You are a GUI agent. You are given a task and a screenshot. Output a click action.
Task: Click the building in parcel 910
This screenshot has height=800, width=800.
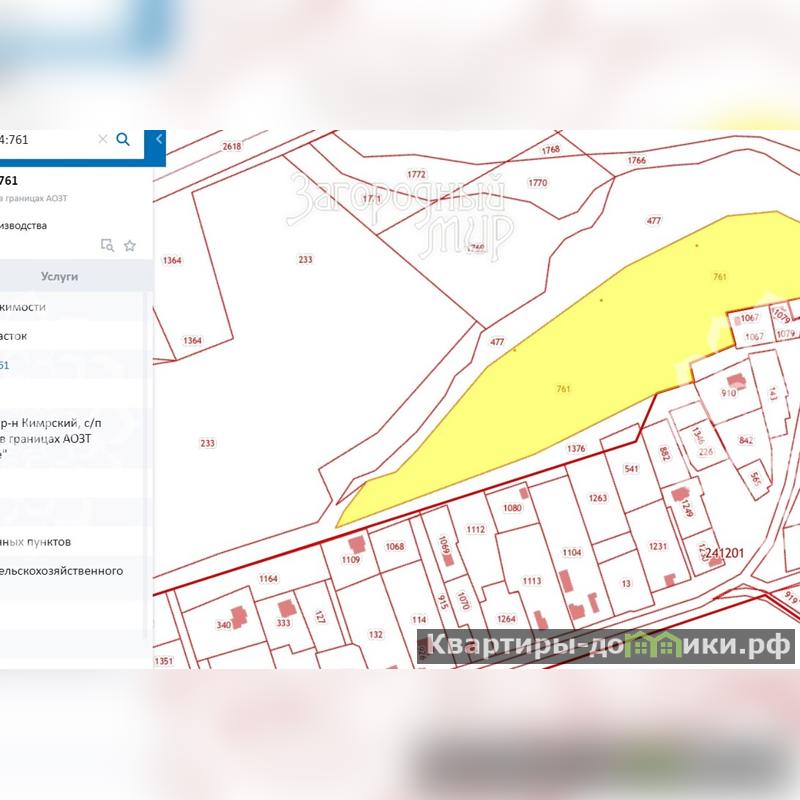click(737, 381)
